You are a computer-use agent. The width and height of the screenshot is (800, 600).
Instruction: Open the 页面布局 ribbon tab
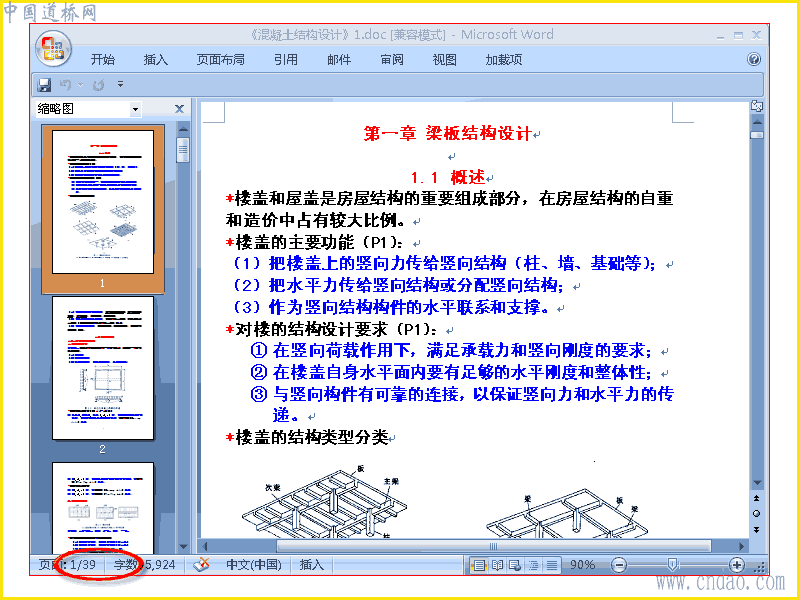coord(220,60)
